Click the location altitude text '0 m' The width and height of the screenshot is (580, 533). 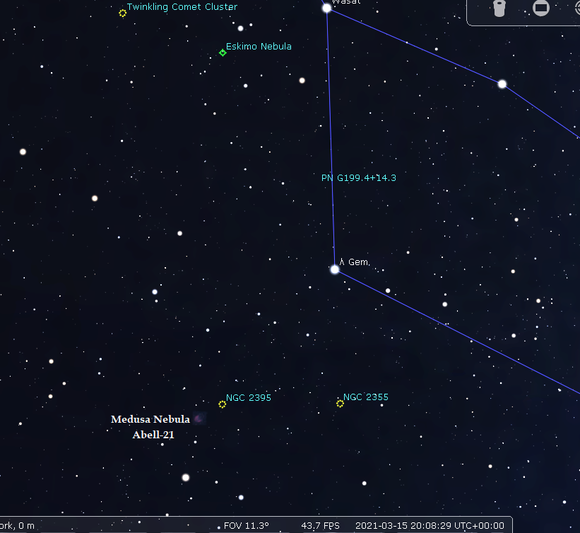pos(26,526)
